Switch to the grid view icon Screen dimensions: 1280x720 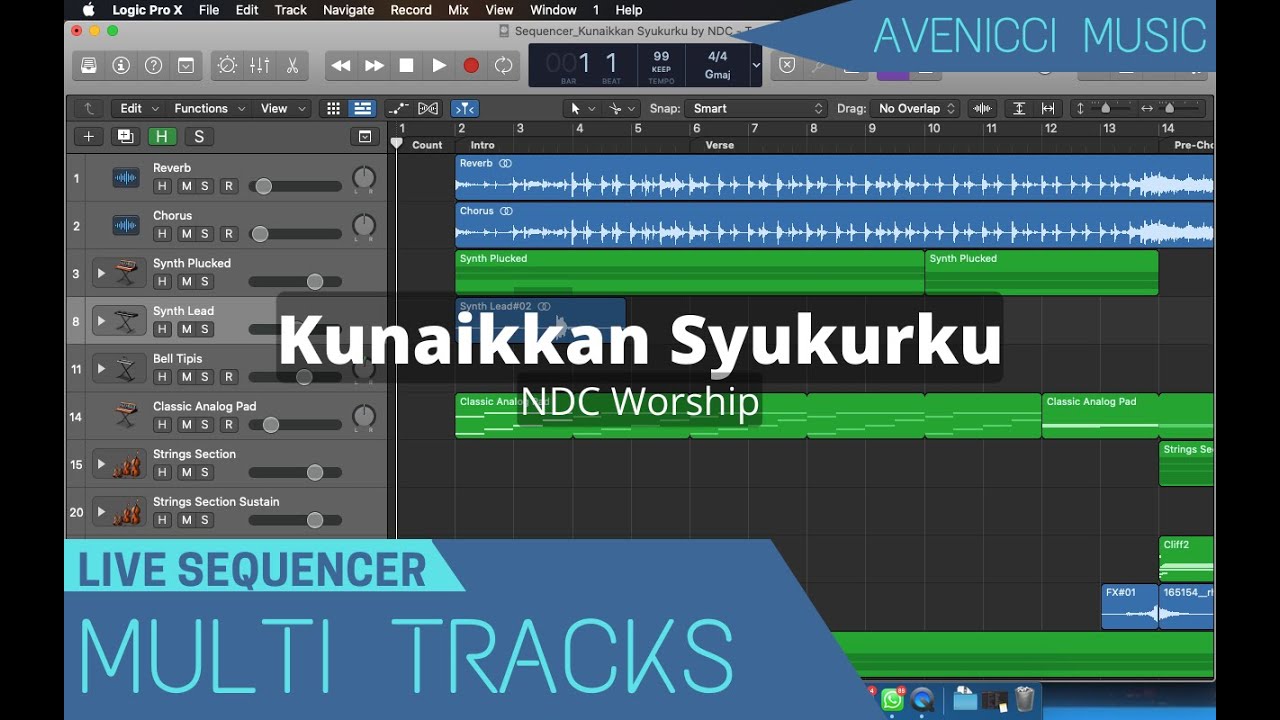[x=334, y=108]
